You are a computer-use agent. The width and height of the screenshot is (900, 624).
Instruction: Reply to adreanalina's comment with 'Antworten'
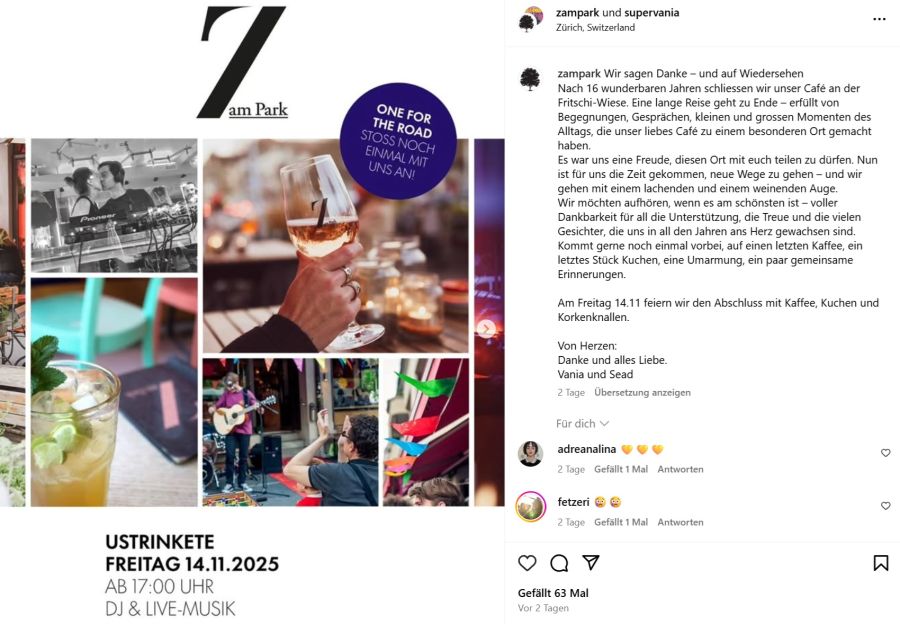(x=680, y=469)
